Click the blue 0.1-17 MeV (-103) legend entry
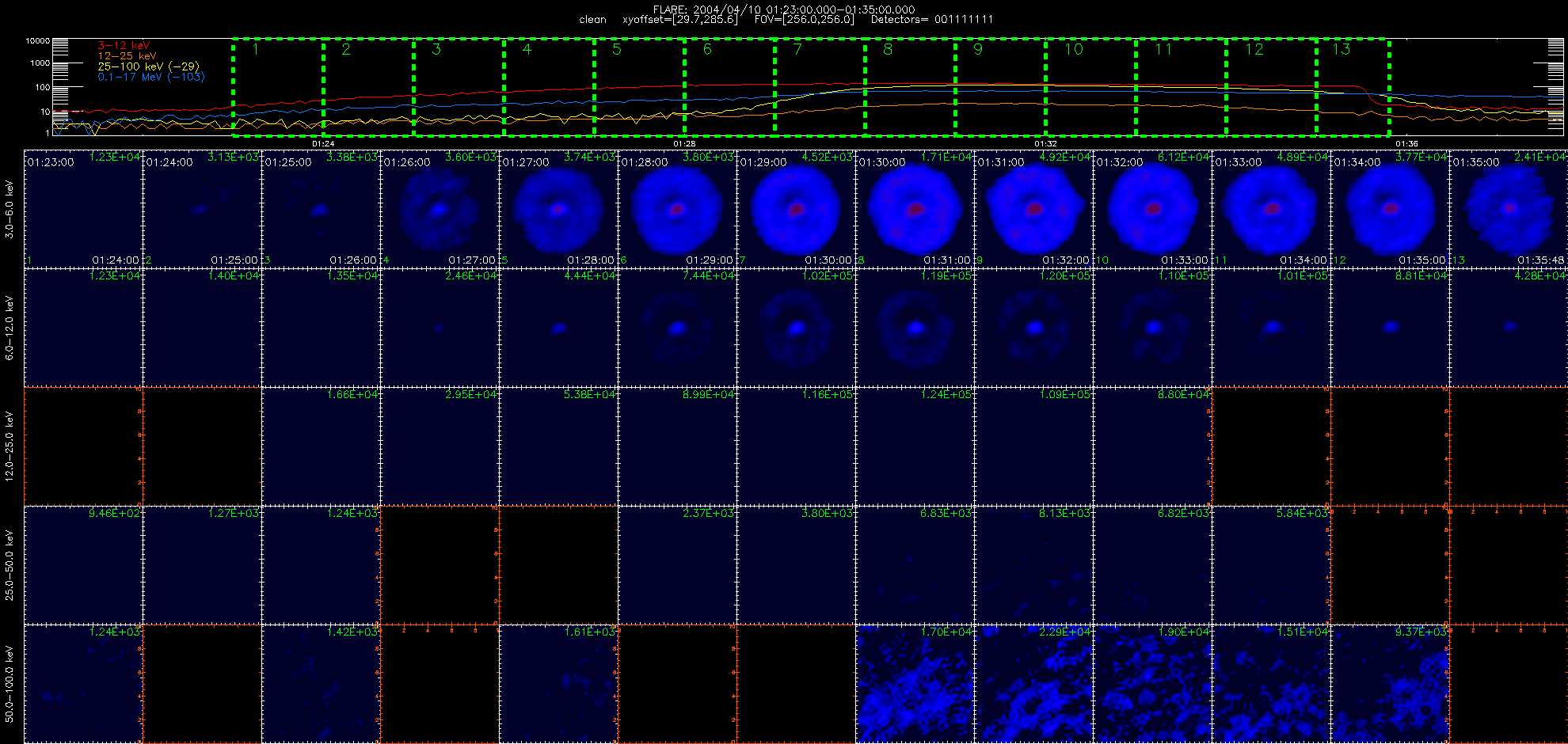 click(150, 77)
